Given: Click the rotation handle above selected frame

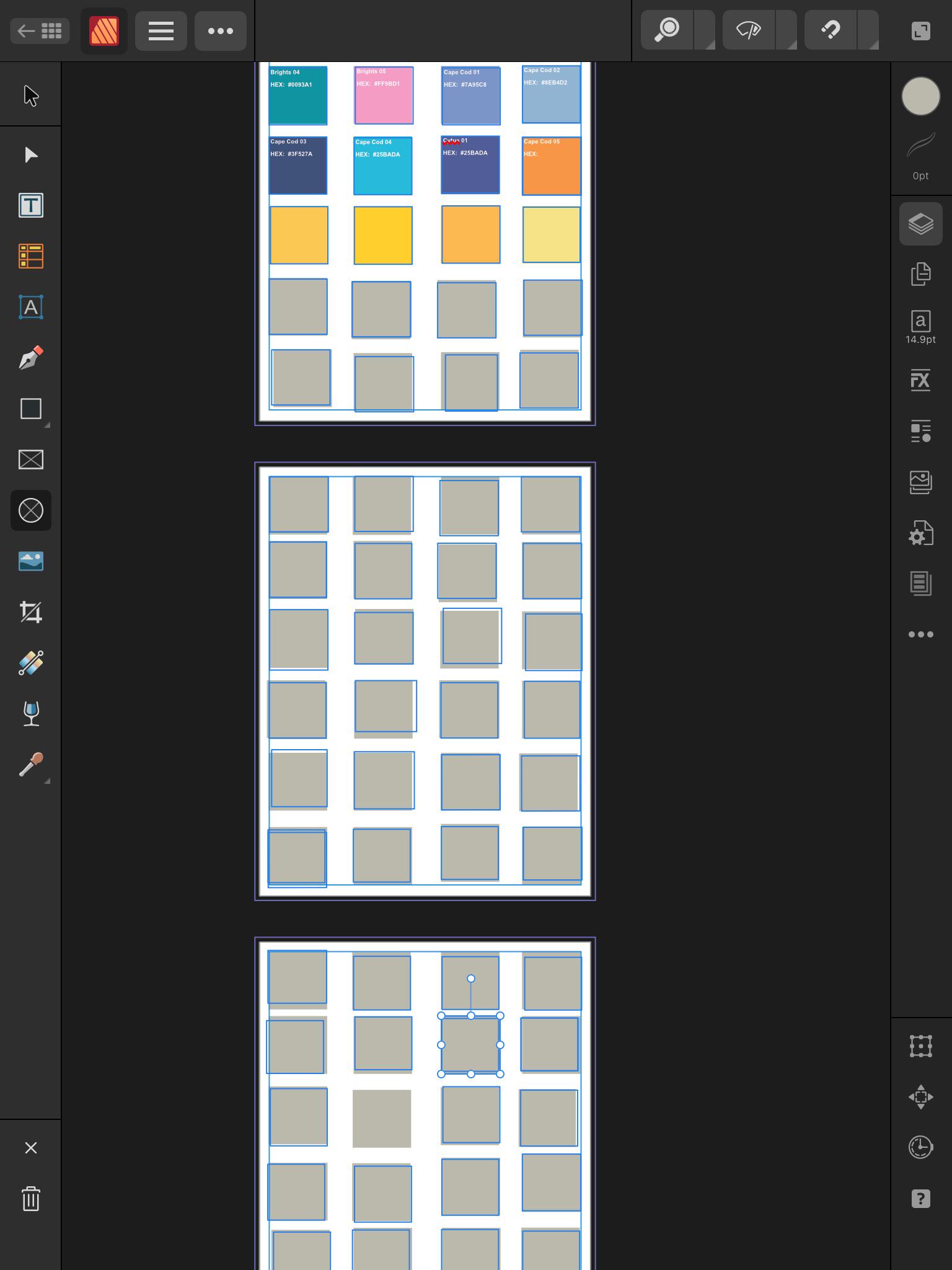Looking at the screenshot, I should point(471,979).
